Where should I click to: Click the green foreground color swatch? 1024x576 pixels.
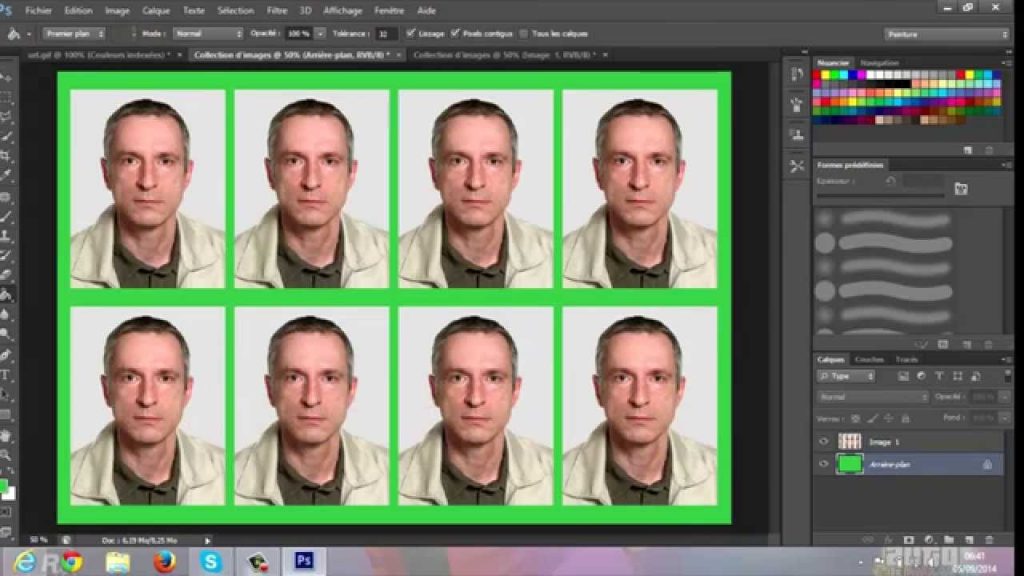click(3, 487)
